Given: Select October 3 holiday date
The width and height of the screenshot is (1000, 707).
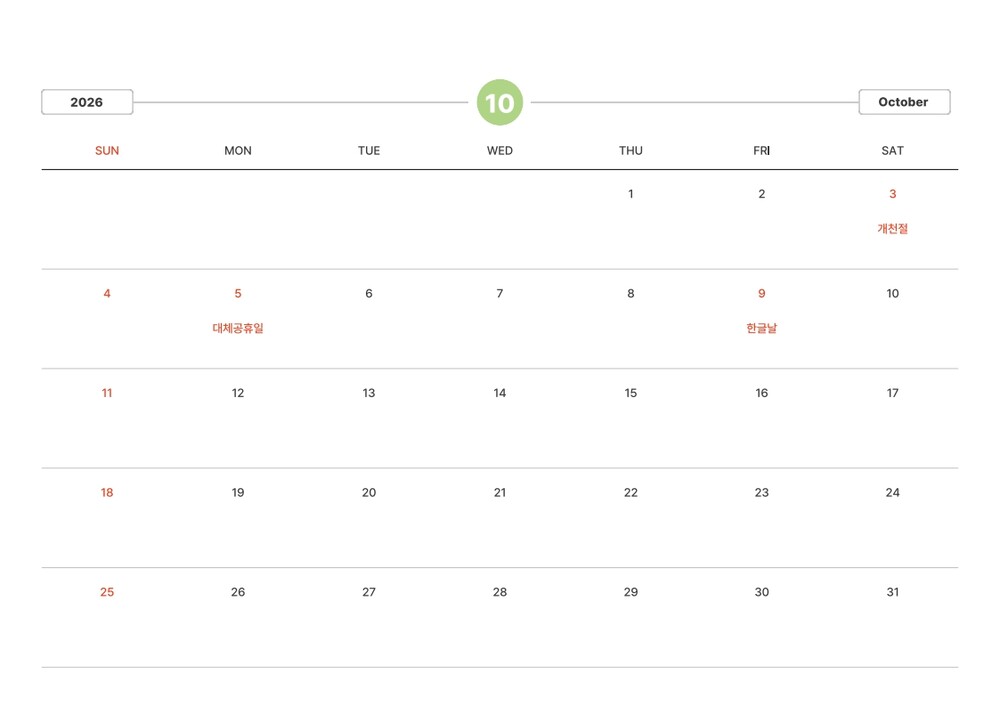Looking at the screenshot, I should coord(892,194).
